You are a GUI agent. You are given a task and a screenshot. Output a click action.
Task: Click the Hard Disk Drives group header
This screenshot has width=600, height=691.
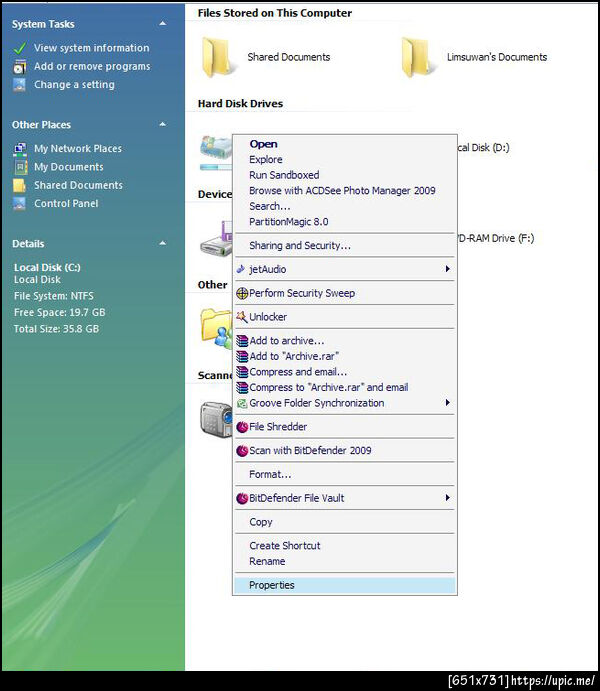pyautogui.click(x=241, y=104)
